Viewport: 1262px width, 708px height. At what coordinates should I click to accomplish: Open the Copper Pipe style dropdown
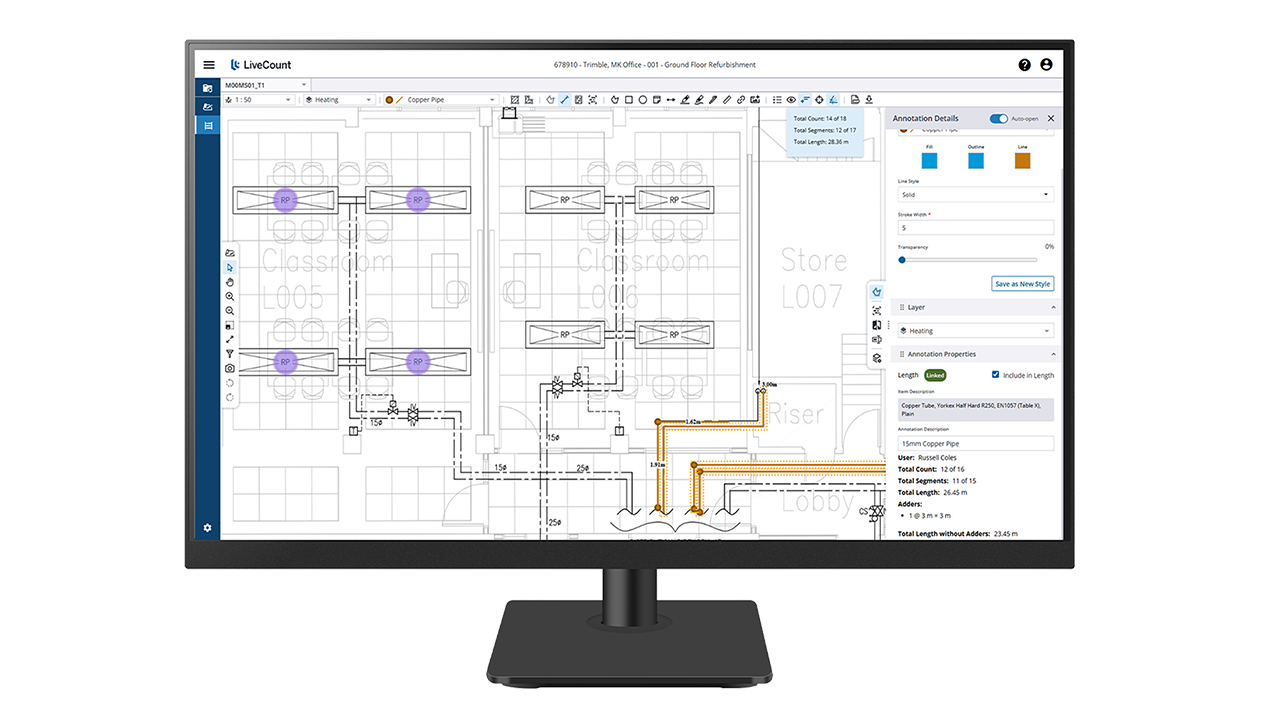pos(440,100)
